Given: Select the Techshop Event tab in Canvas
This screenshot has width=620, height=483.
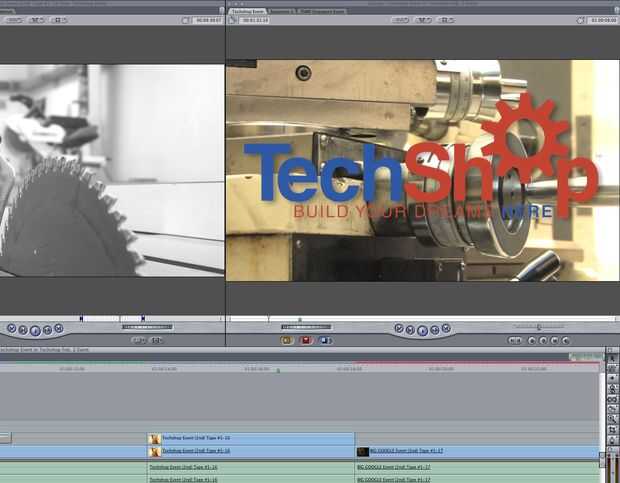Looking at the screenshot, I should click(x=248, y=11).
